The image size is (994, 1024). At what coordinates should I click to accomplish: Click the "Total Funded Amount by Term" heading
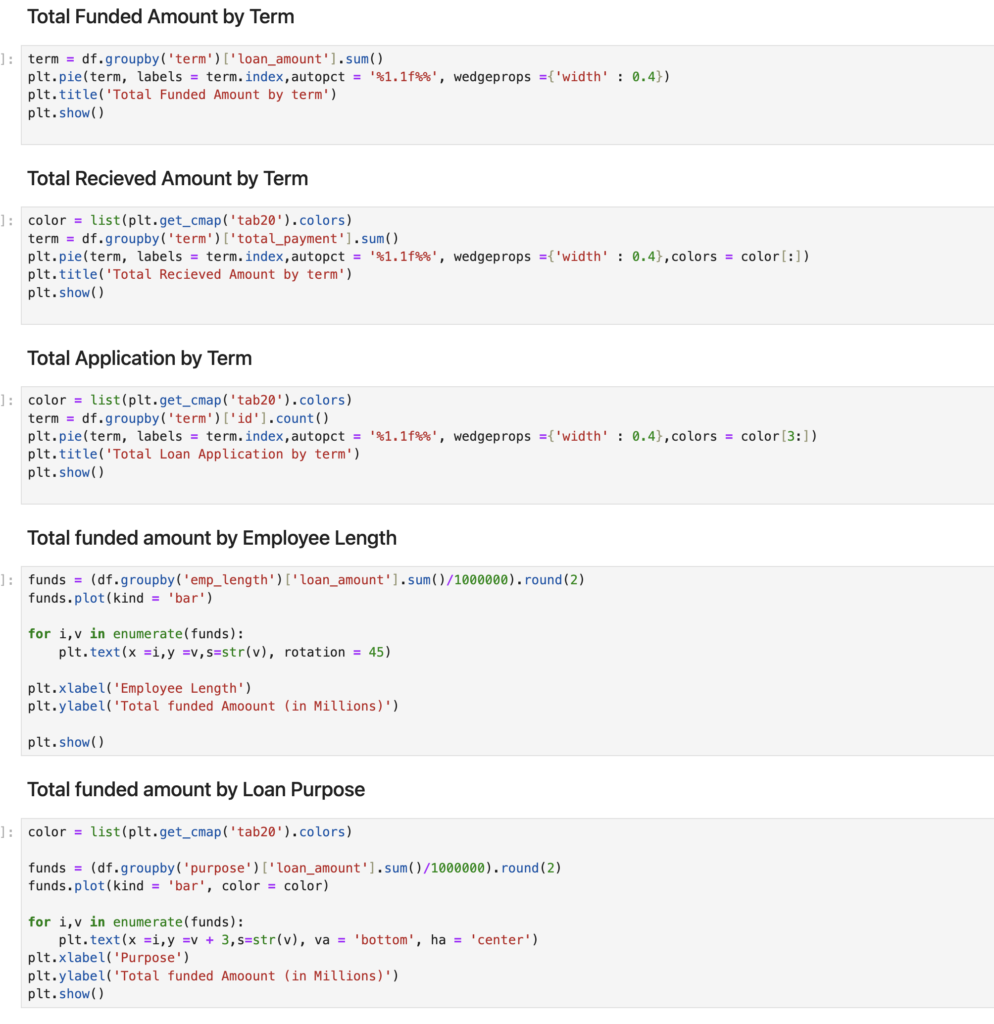160,17
